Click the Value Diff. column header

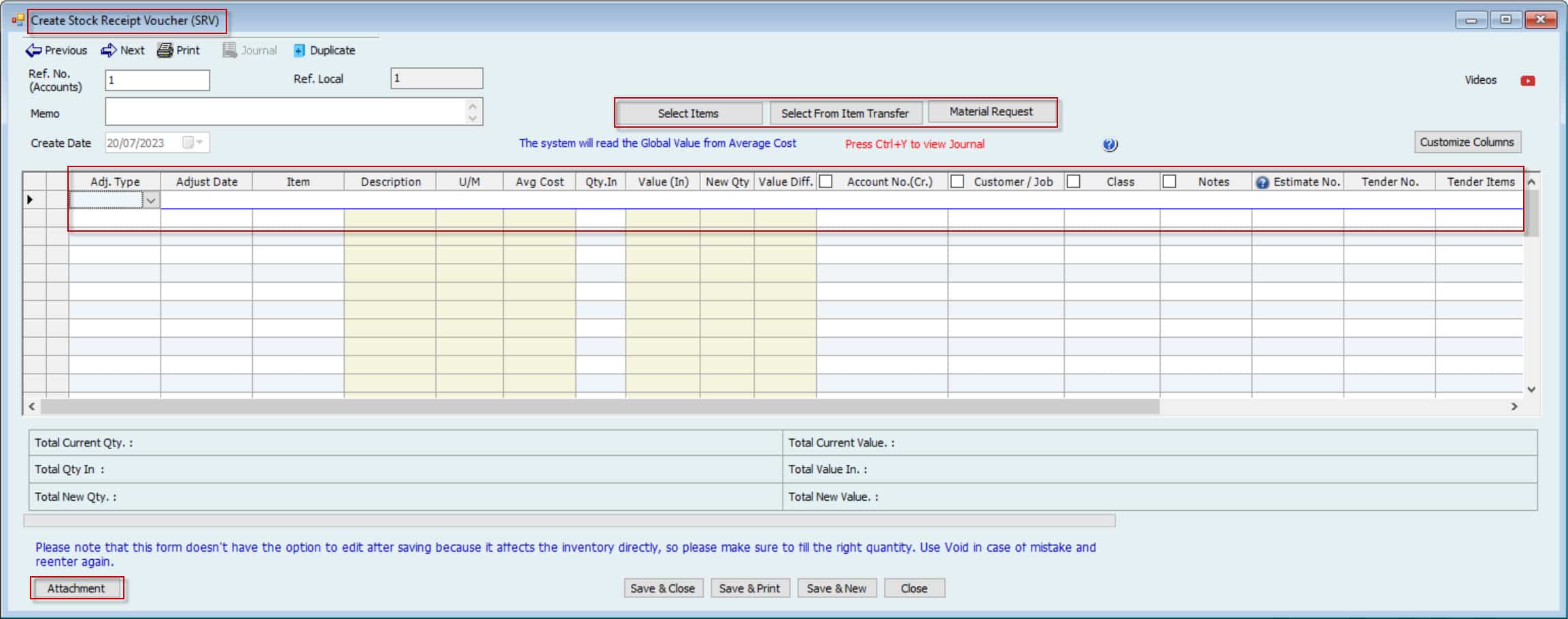785,181
